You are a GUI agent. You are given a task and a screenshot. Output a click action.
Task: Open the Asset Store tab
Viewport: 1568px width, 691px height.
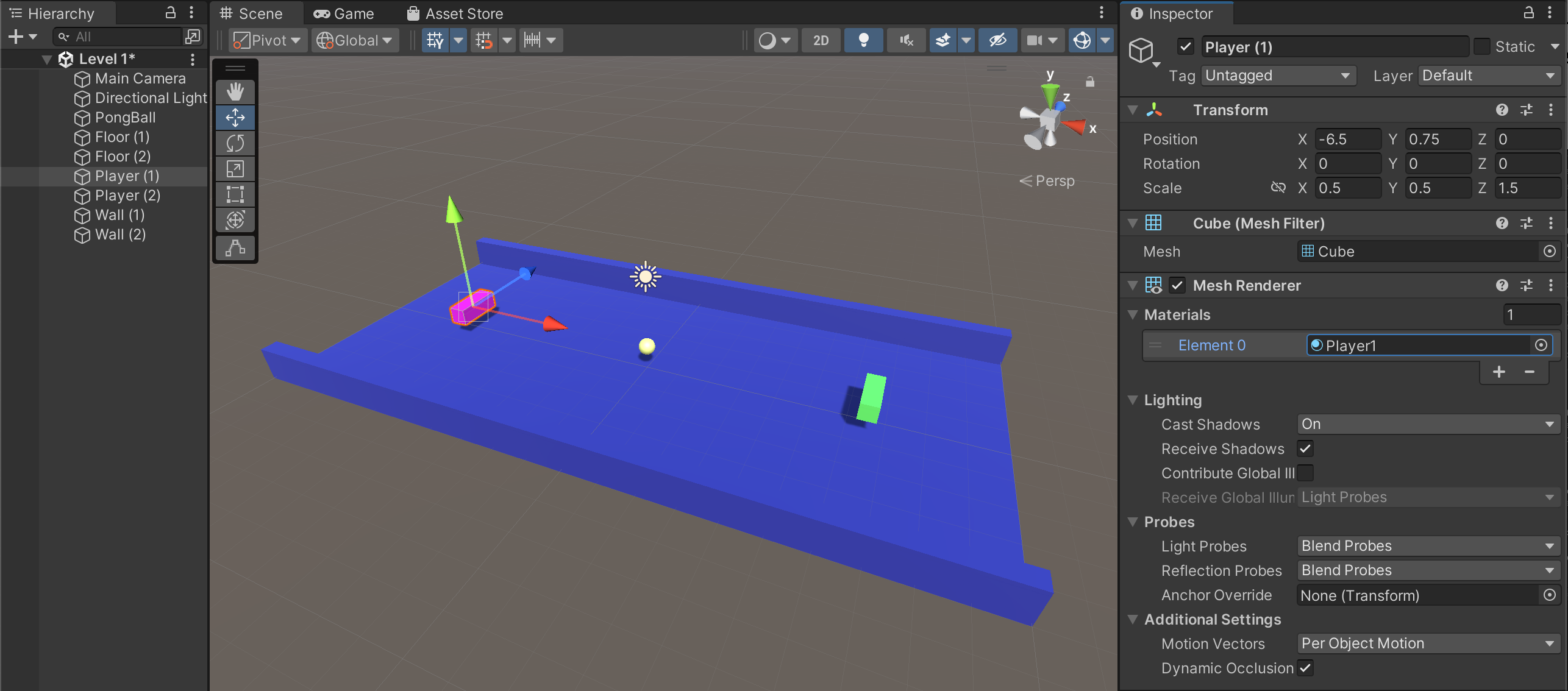(455, 13)
